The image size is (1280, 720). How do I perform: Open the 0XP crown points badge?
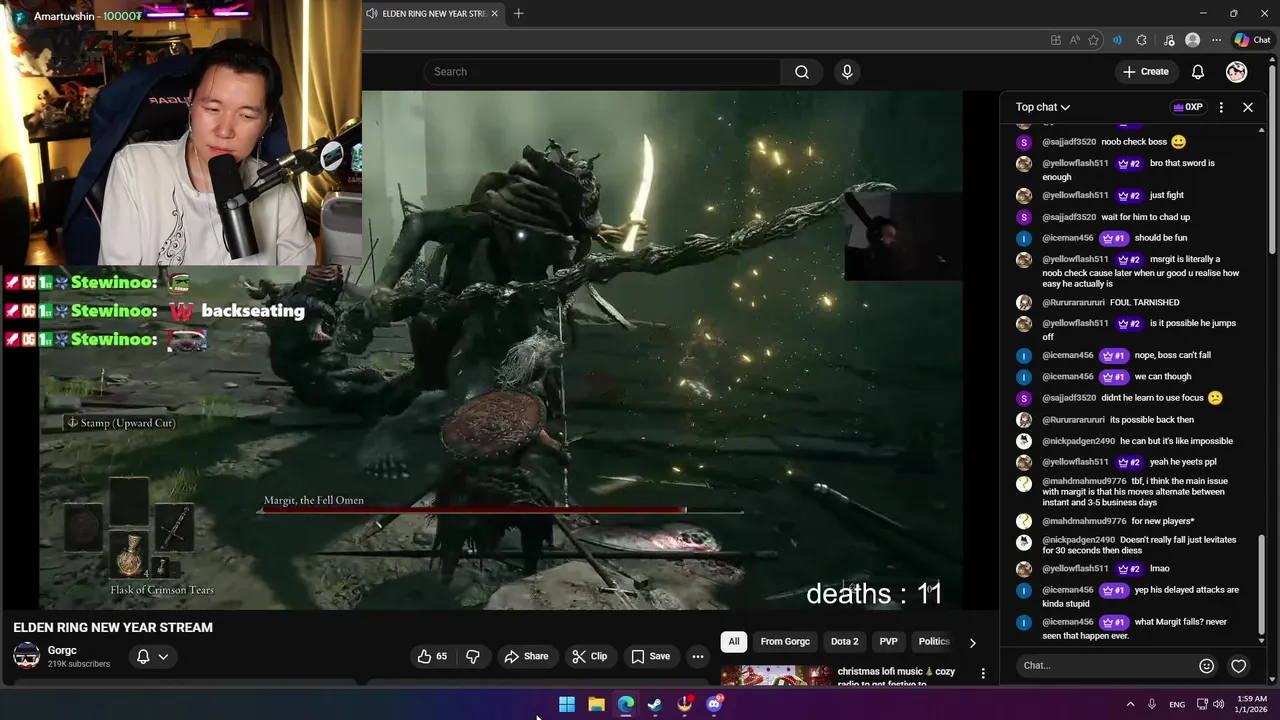tap(1188, 107)
